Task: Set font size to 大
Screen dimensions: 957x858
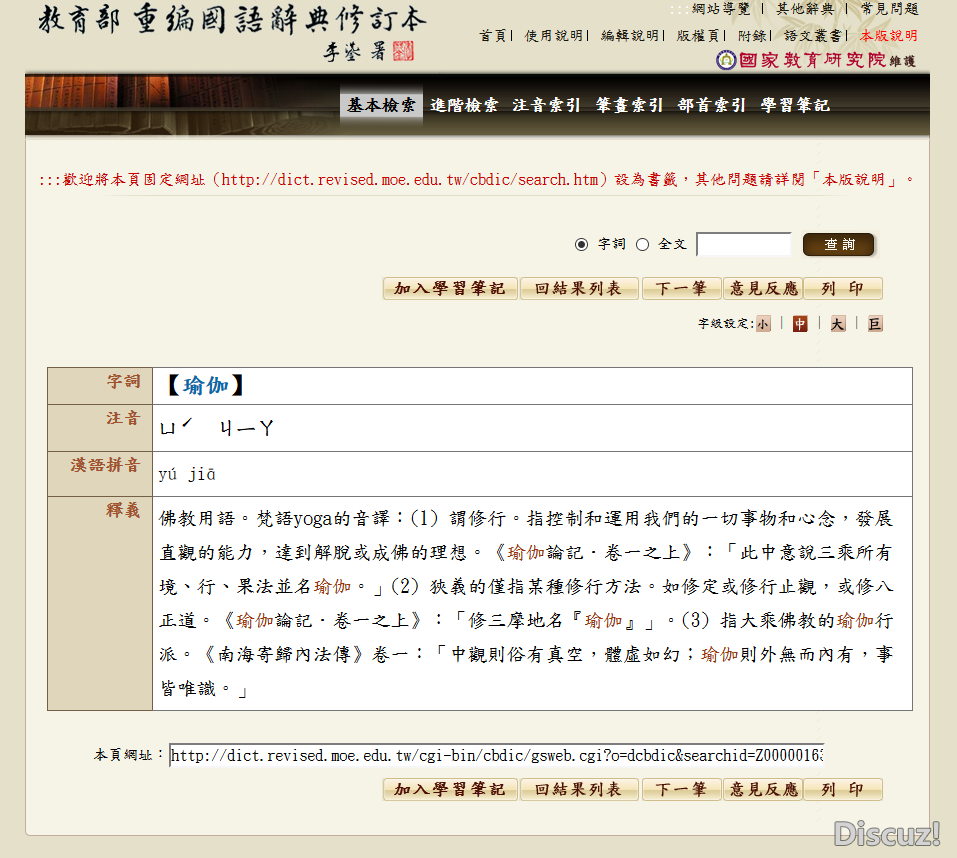Action: [836, 324]
